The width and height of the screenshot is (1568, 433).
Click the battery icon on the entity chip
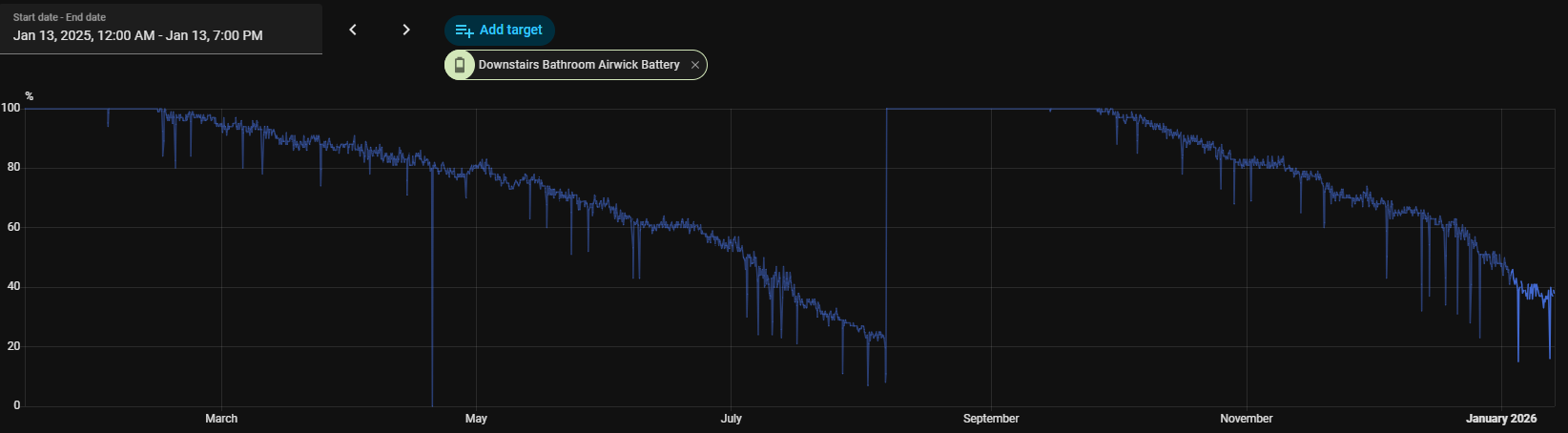click(x=460, y=65)
